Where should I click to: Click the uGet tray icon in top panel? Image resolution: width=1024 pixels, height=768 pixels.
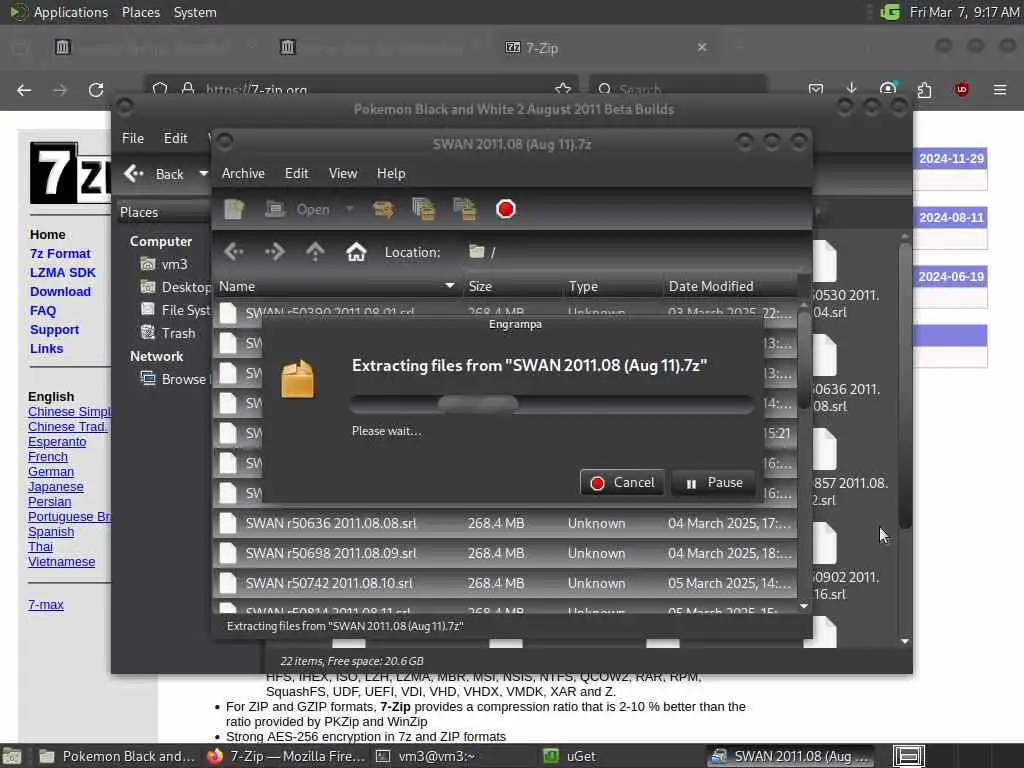(889, 12)
